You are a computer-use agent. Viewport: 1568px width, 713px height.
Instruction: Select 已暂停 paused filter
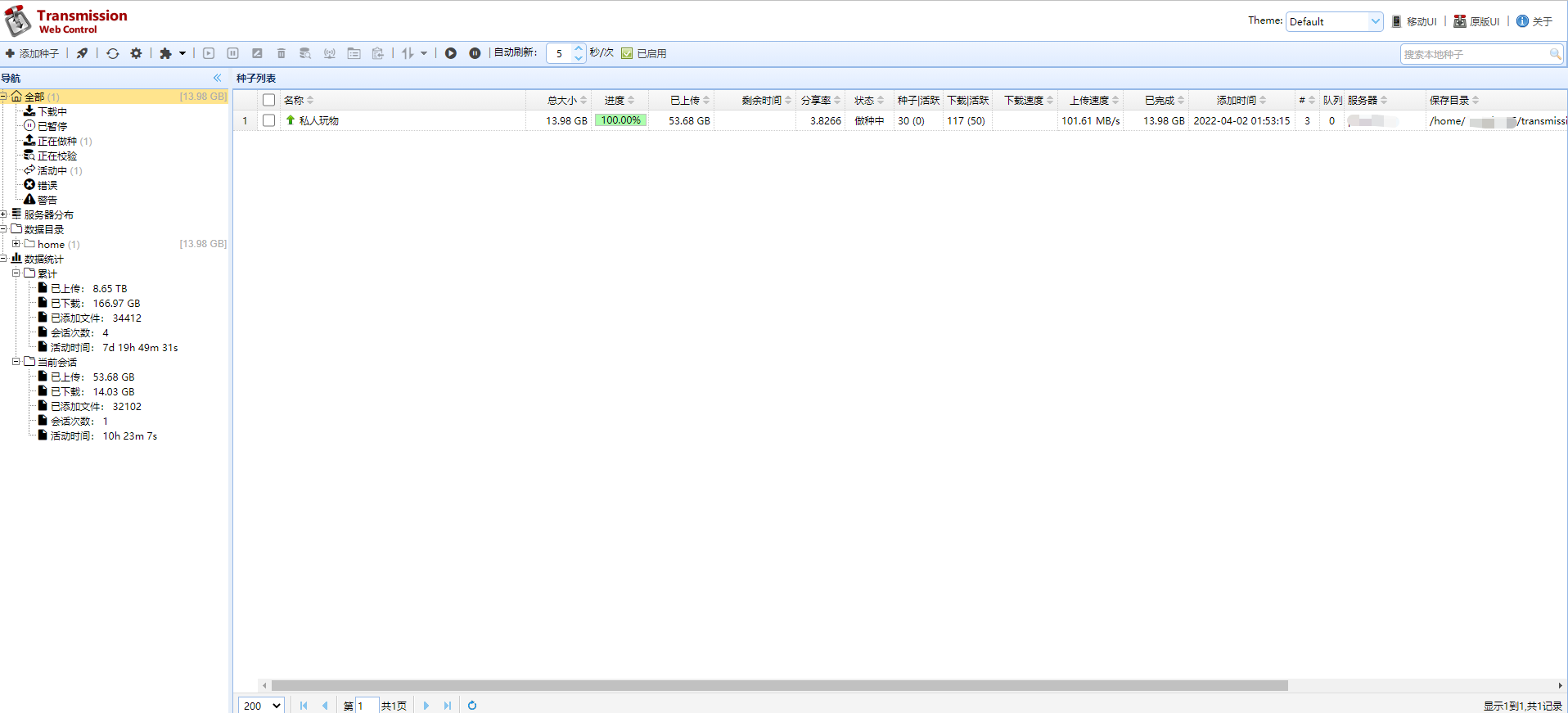click(x=52, y=126)
